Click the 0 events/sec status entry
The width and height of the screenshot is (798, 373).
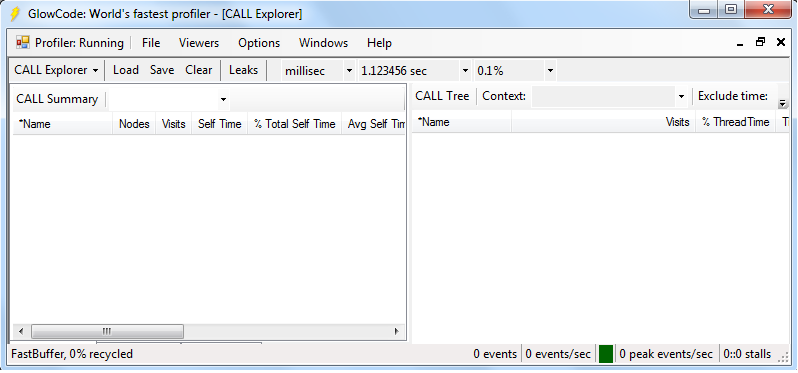558,354
